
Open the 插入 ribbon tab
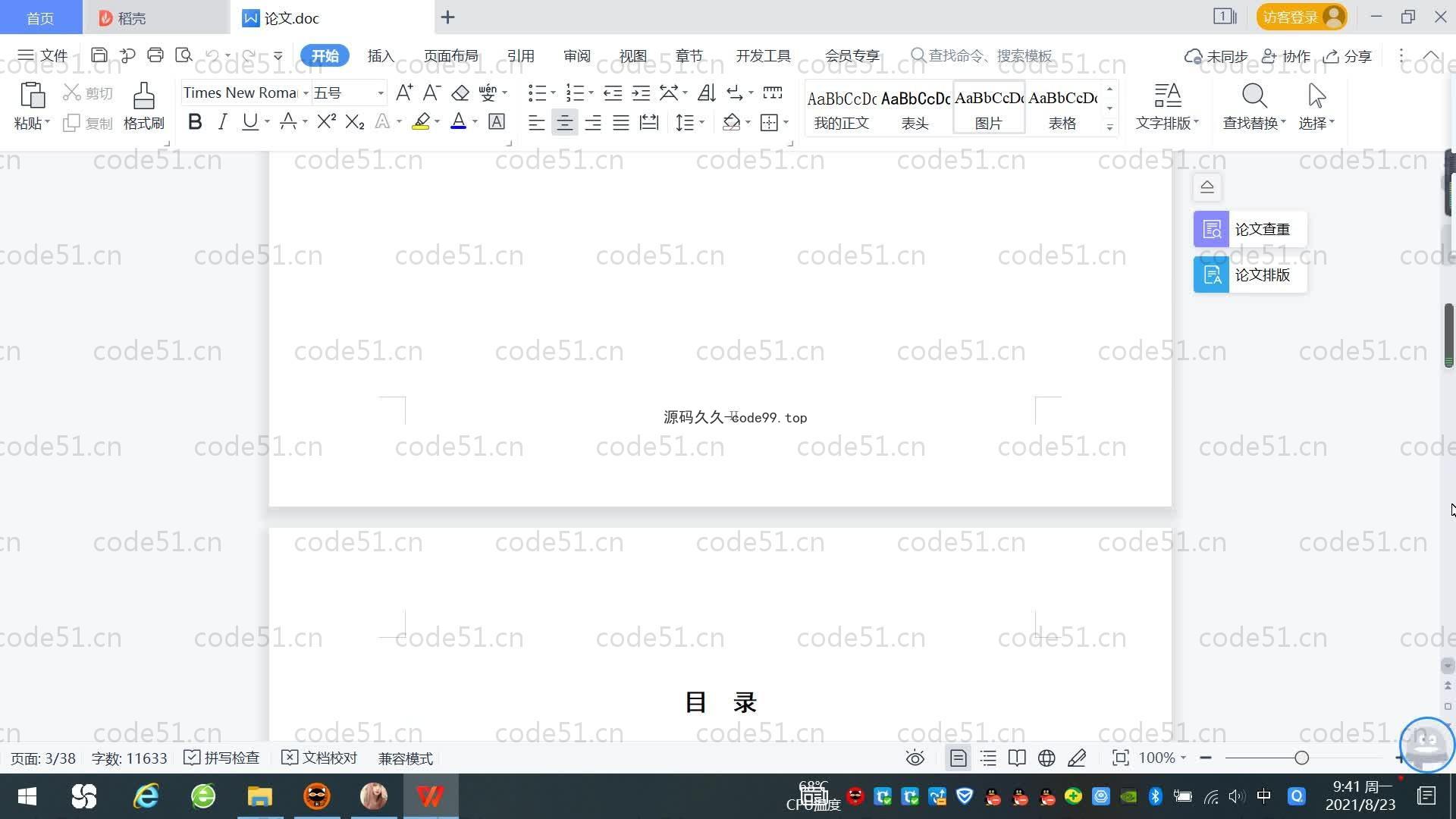(381, 56)
